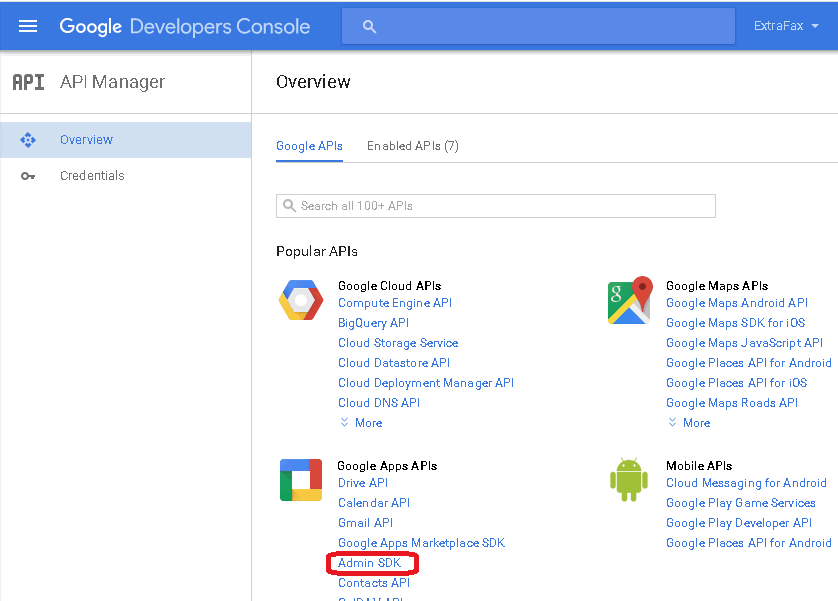Click the Google Apps APIs square icon
This screenshot has width=838, height=601.
[x=301, y=480]
